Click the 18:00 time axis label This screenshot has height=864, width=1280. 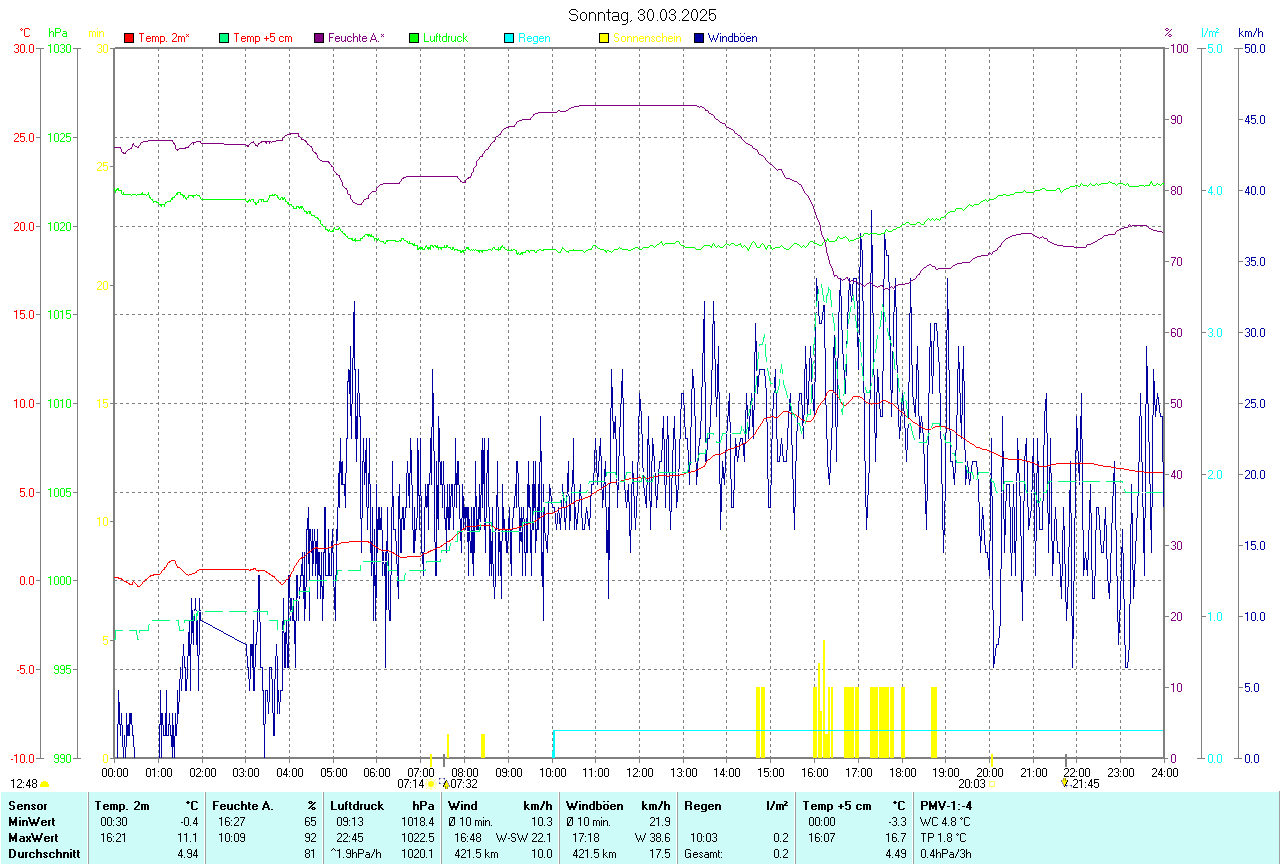coord(902,772)
